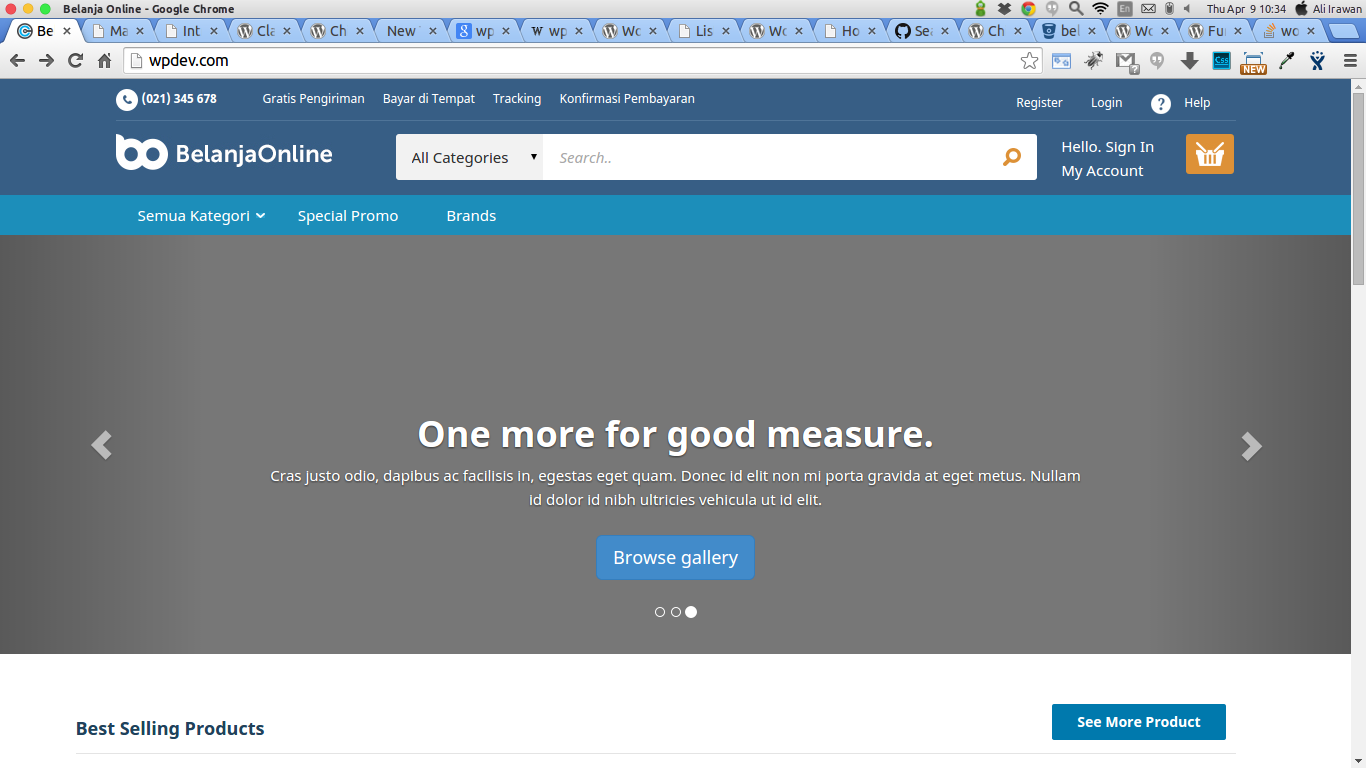The width and height of the screenshot is (1366, 768).
Task: Click the Register link
Action: click(1039, 103)
